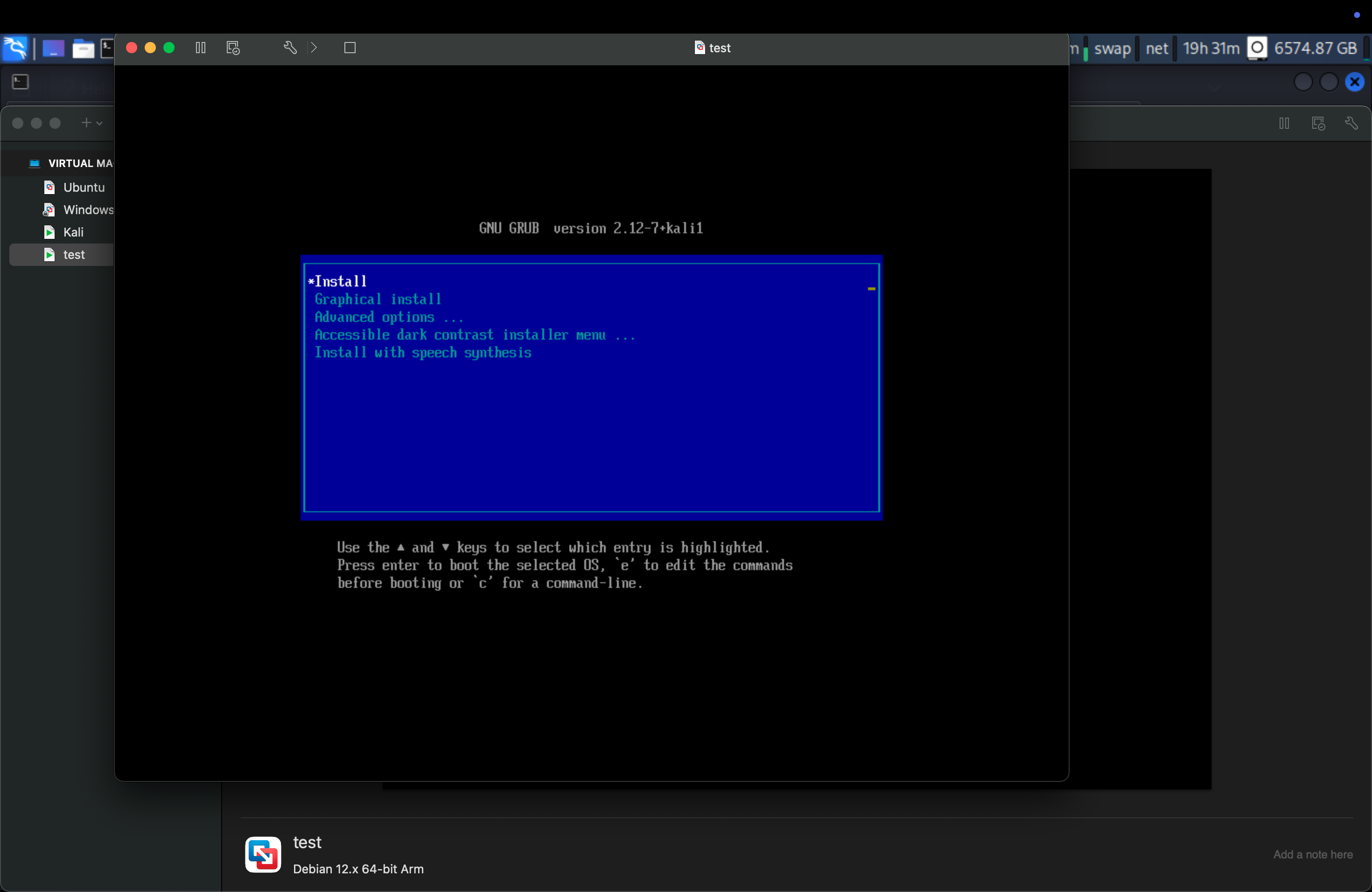Click the Add a note here field

1313,855
